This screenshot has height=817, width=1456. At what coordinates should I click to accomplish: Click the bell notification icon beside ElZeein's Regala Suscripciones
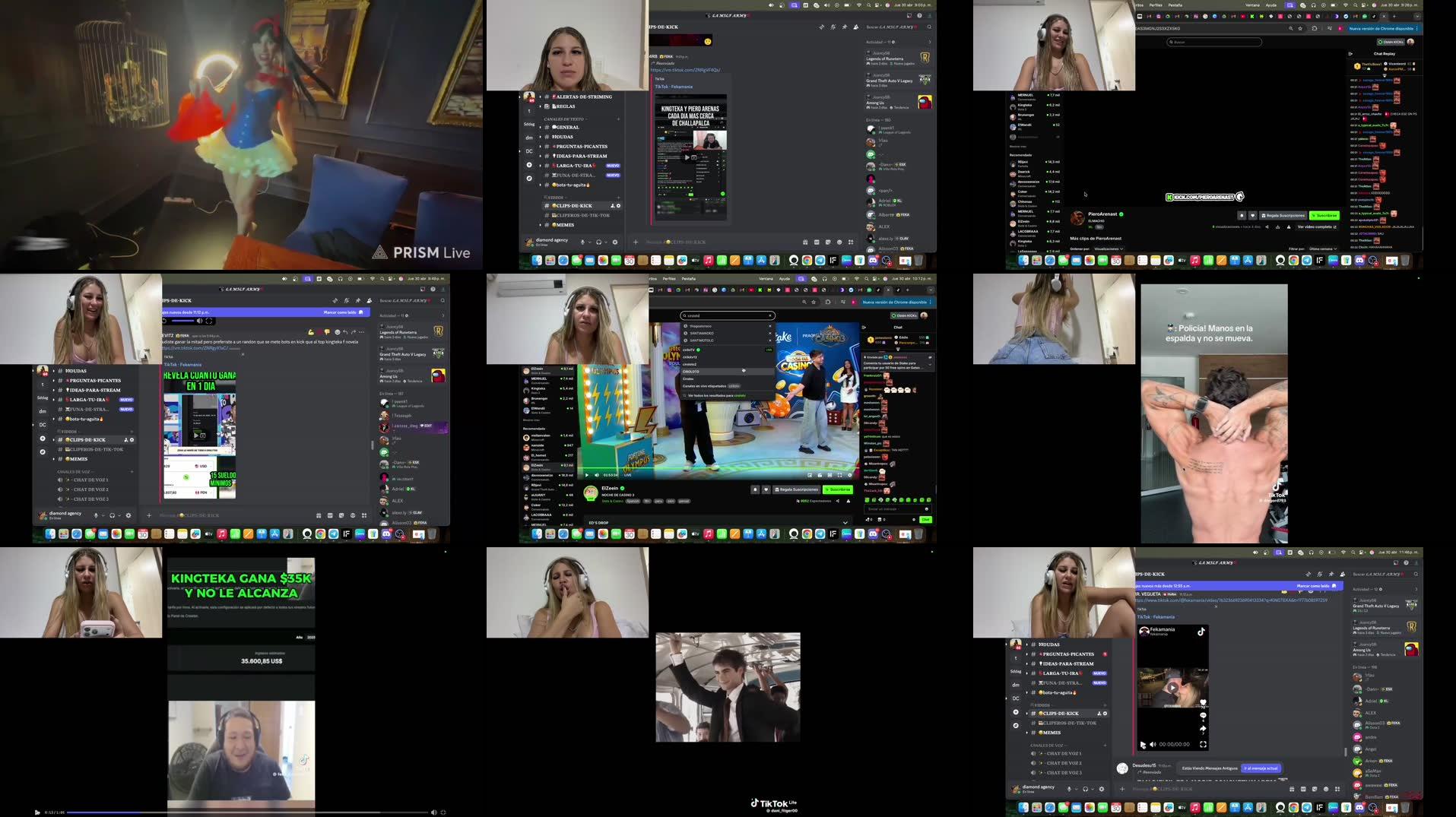[x=755, y=489]
